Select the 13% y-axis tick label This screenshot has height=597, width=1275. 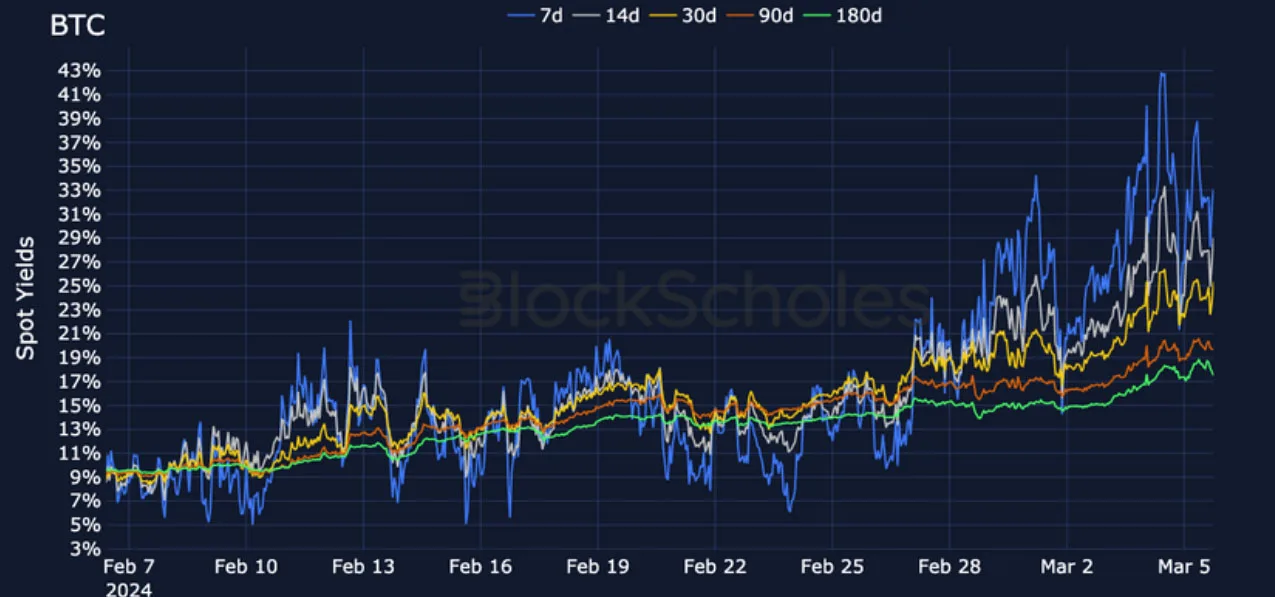[x=80, y=429]
